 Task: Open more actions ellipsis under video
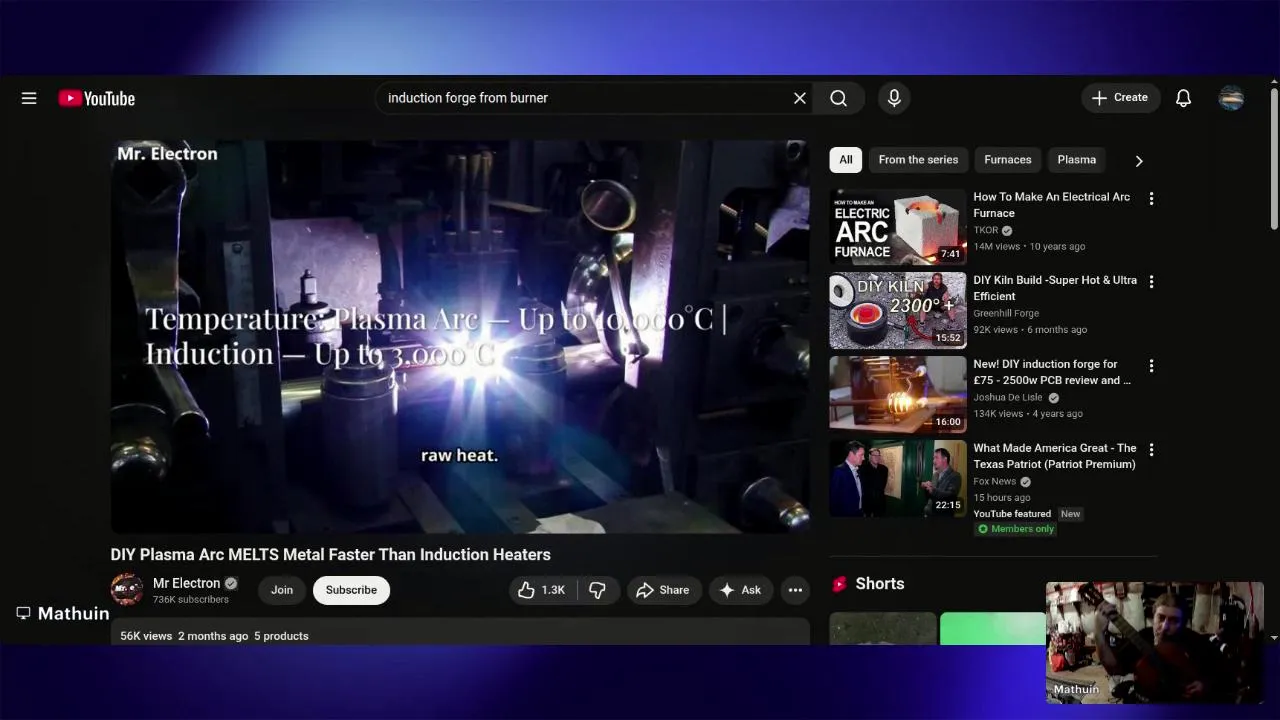coord(795,590)
